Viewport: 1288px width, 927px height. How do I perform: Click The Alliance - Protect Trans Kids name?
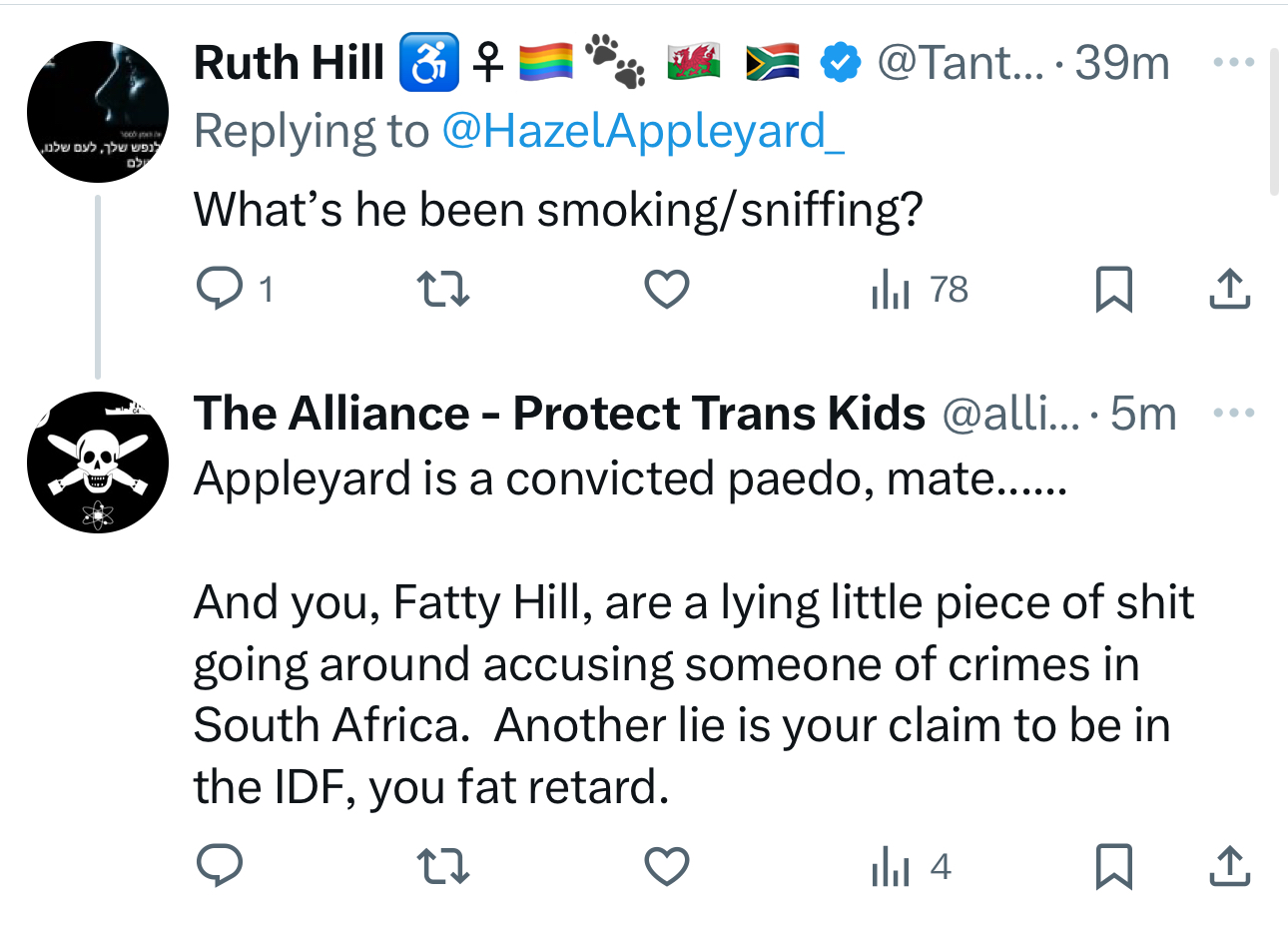click(x=559, y=414)
